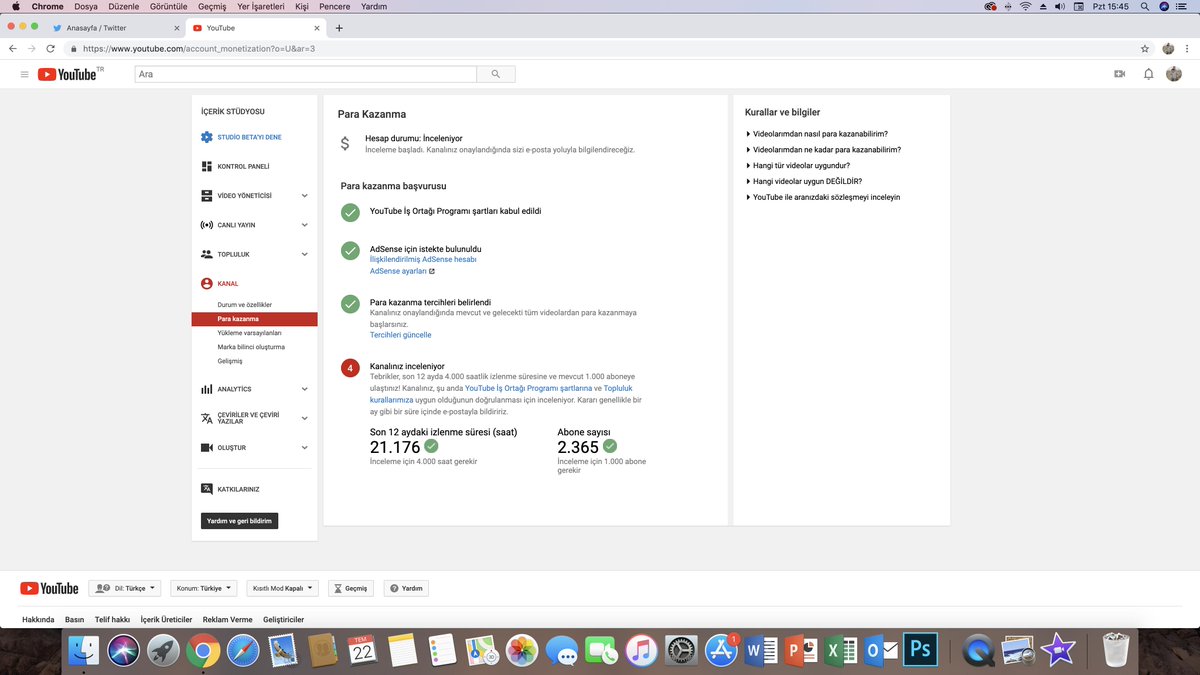
Task: Open the Pencere menu
Action: pos(335,6)
